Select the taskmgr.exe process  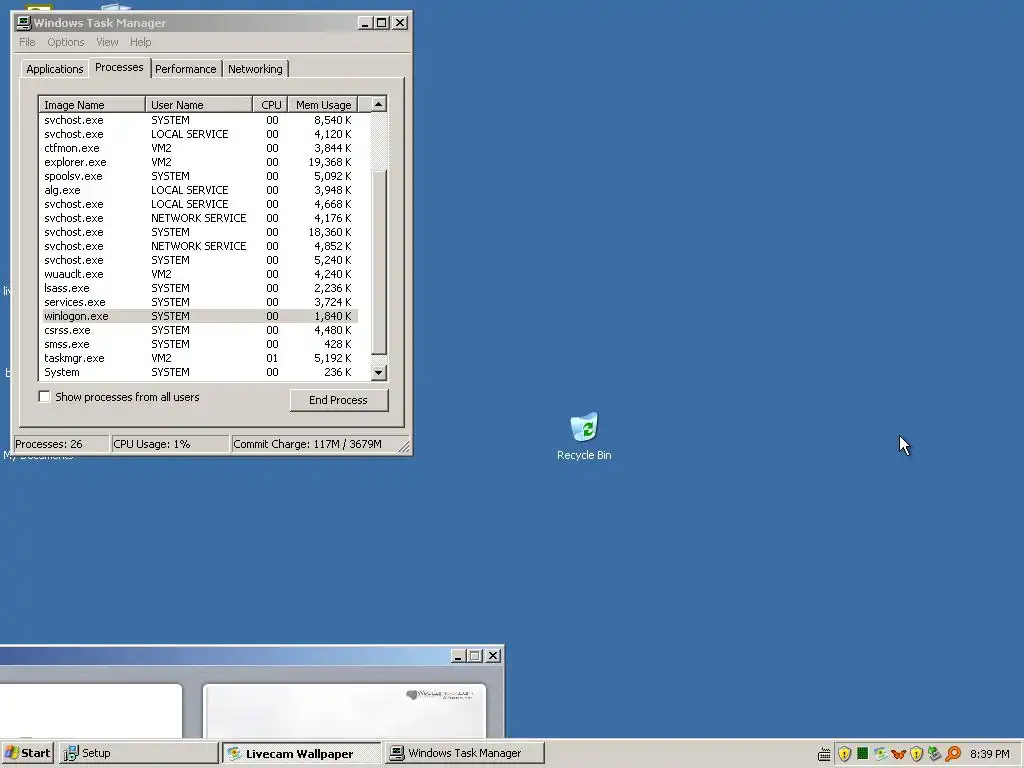198,359
